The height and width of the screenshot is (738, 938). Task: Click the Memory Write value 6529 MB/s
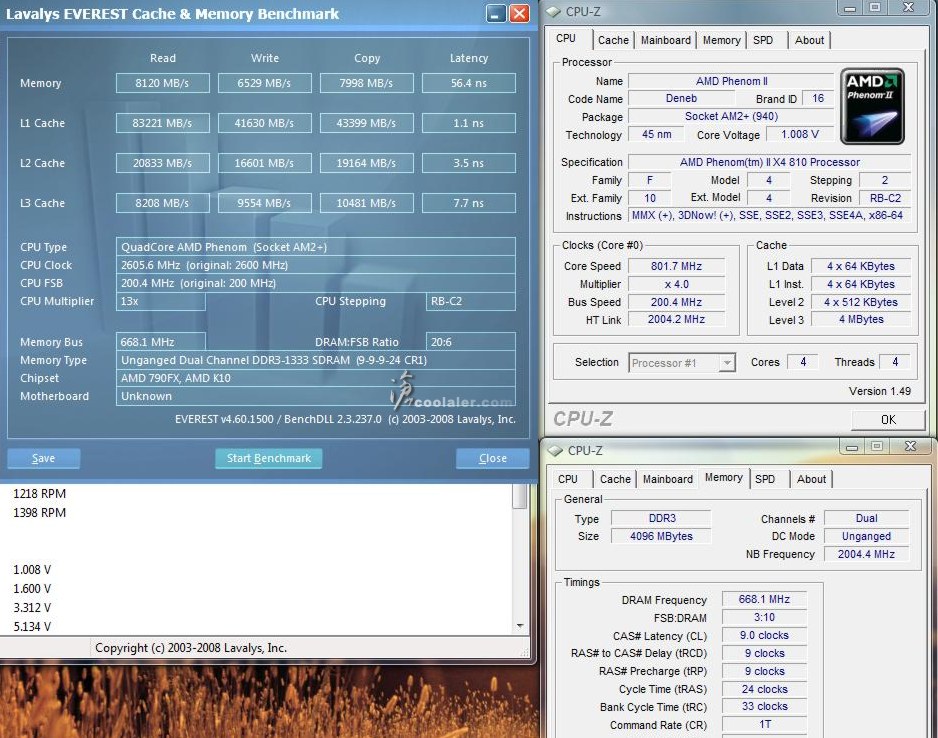pyautogui.click(x=264, y=83)
